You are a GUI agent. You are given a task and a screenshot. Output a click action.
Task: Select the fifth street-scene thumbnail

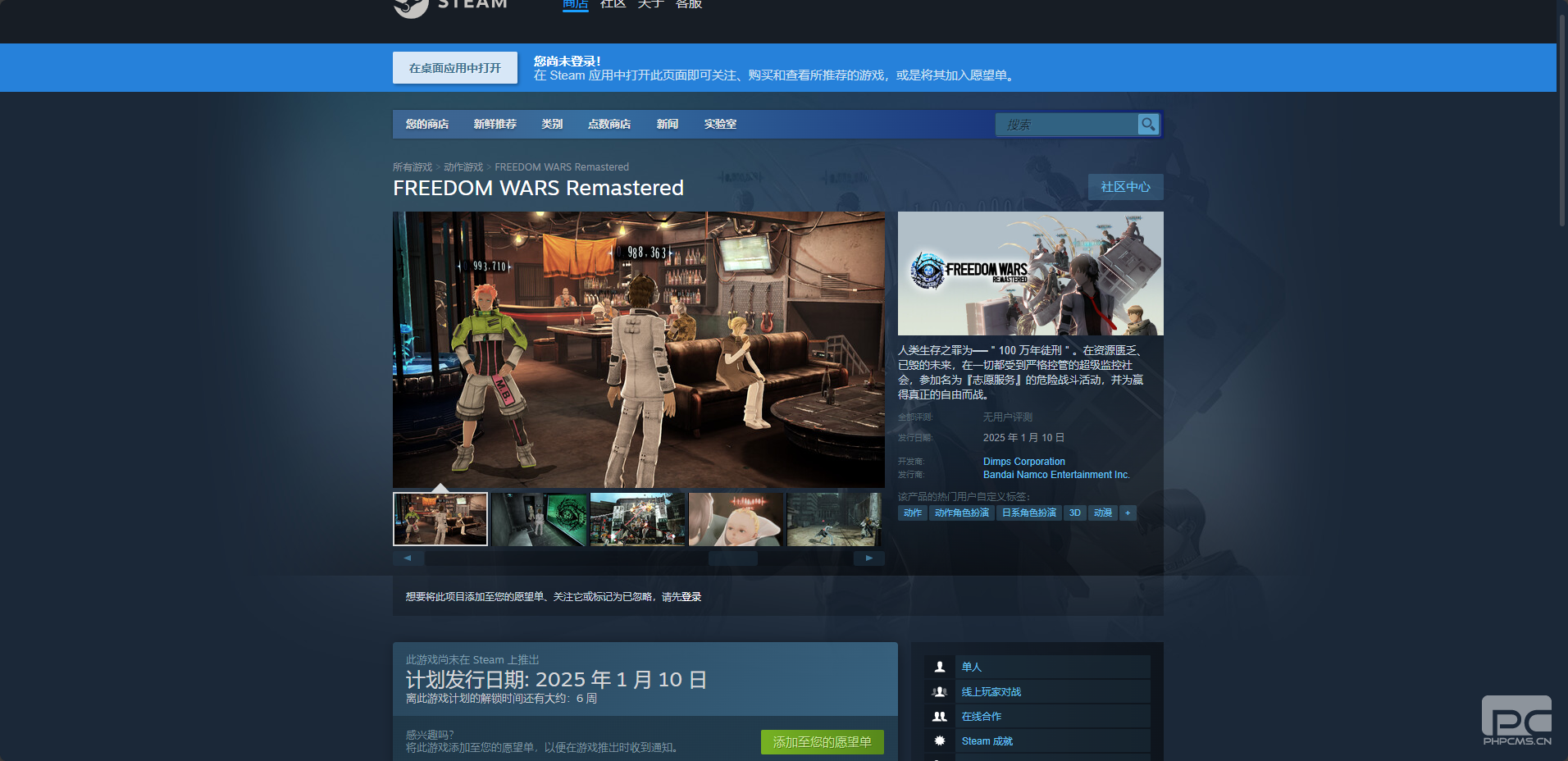coord(835,519)
